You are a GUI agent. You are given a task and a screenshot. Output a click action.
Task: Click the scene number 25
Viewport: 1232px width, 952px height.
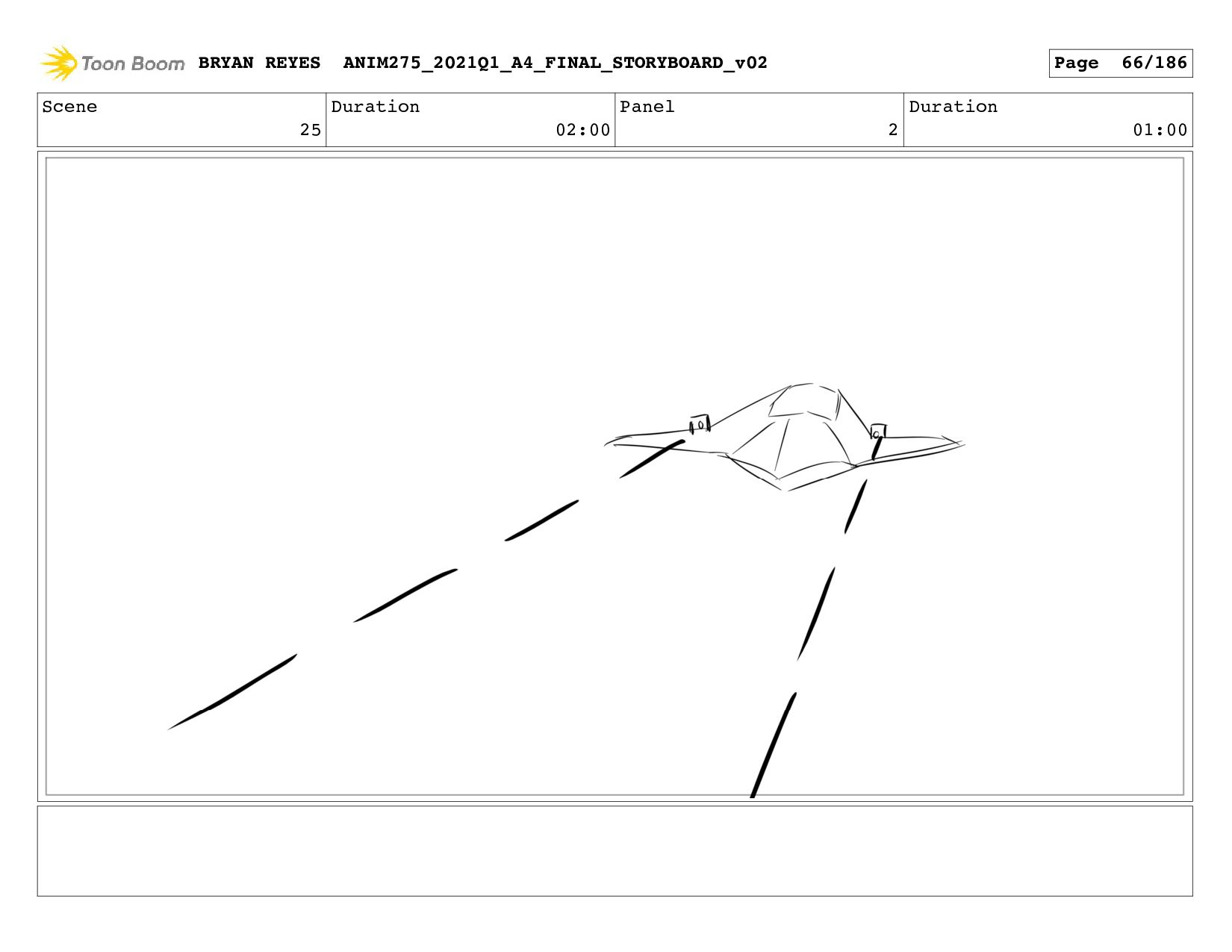tap(311, 130)
